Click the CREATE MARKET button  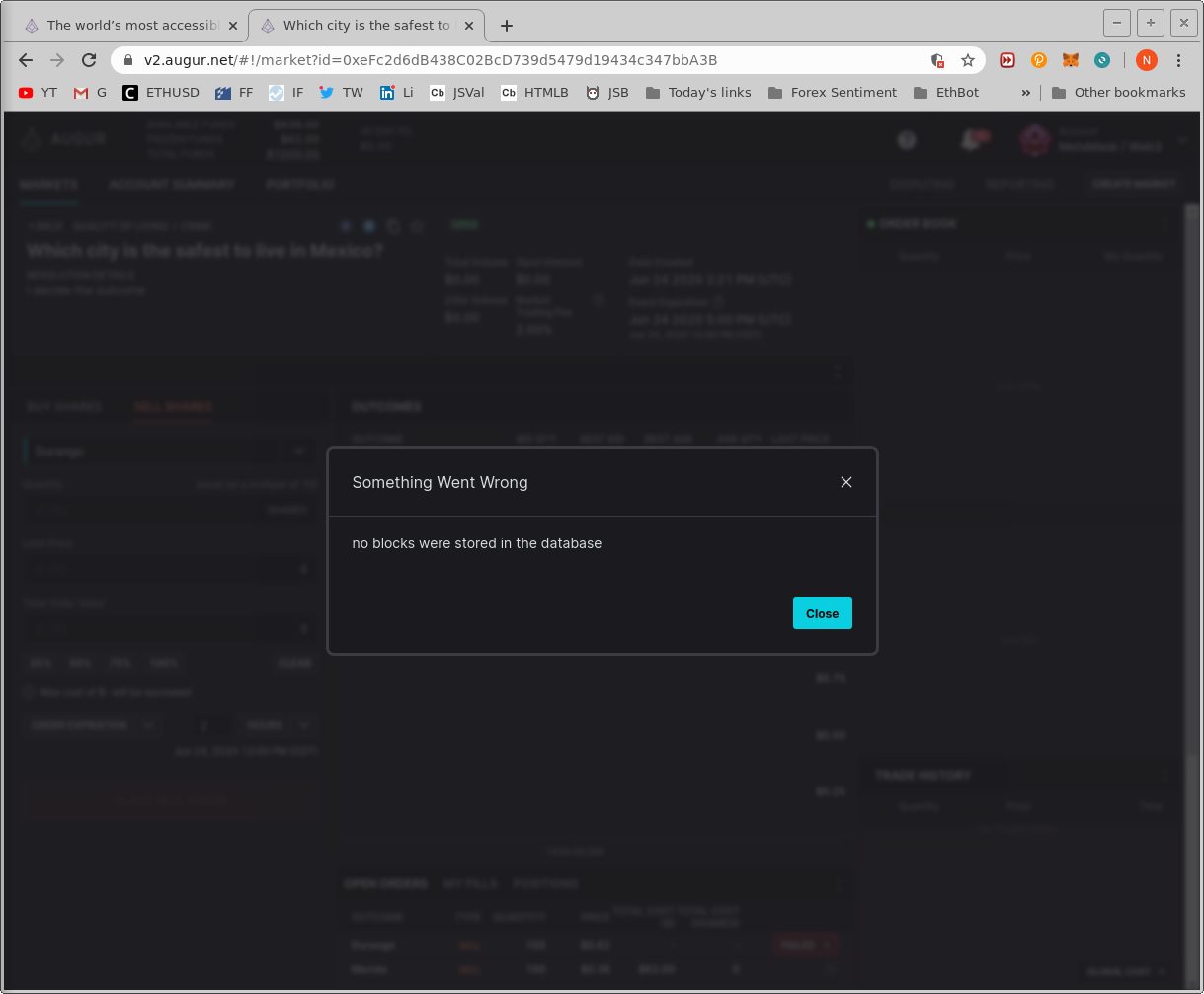click(x=1133, y=184)
